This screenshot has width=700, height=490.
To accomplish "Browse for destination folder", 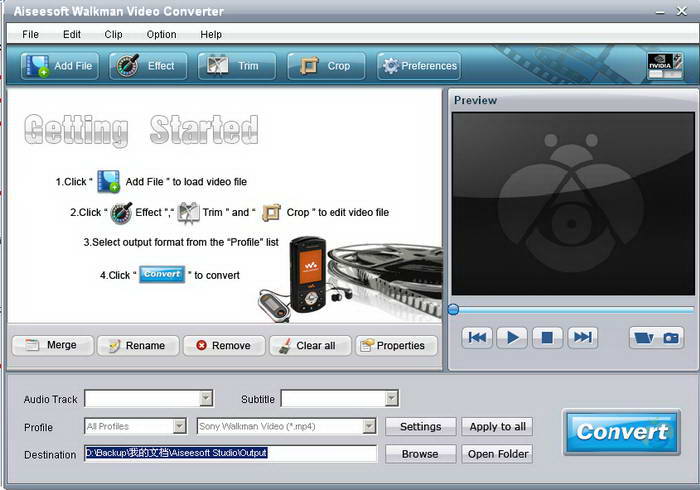I will click(x=421, y=454).
